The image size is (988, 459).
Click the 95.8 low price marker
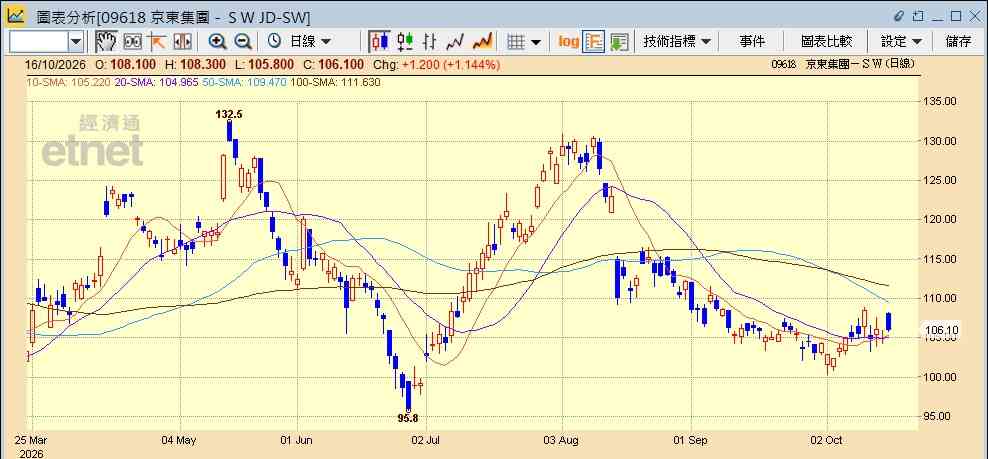click(408, 417)
